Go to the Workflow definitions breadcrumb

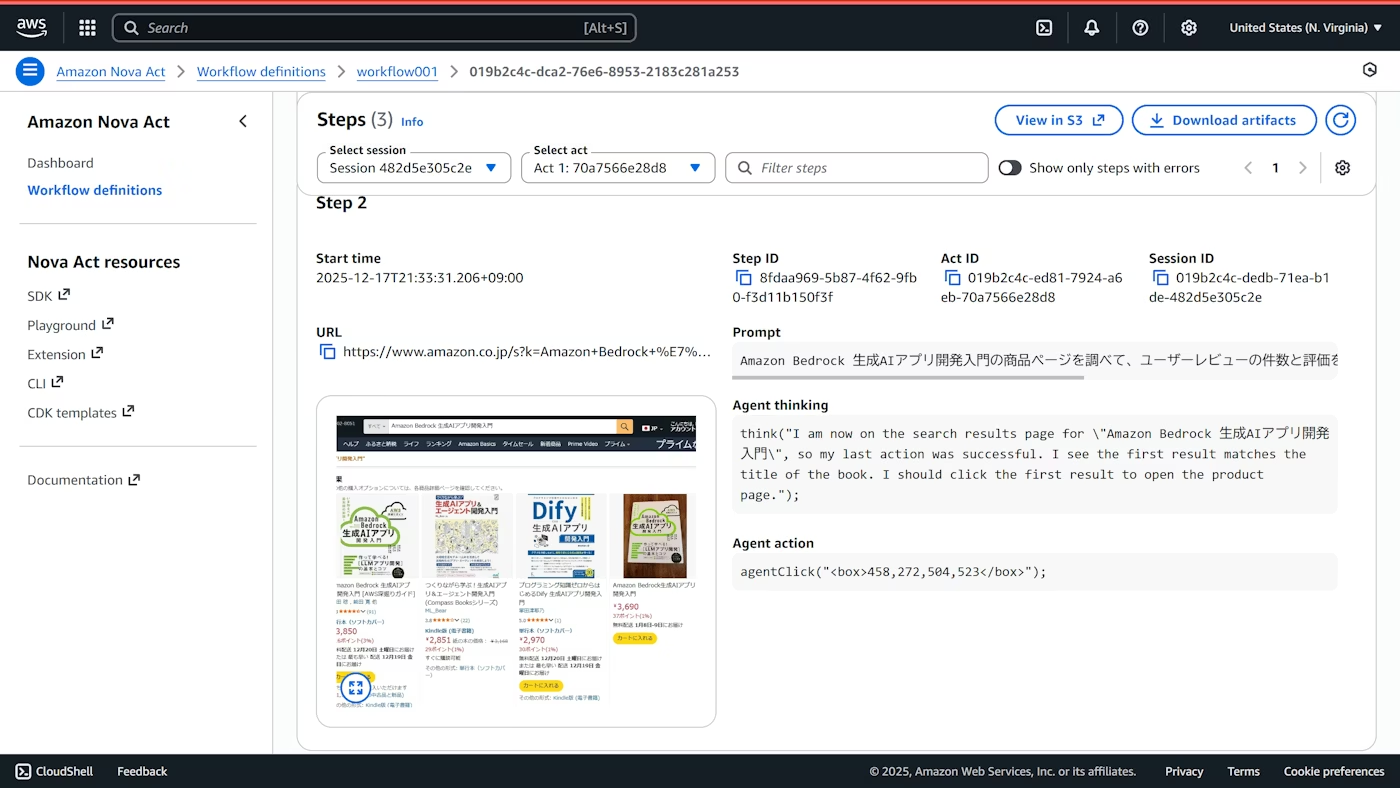point(261,72)
